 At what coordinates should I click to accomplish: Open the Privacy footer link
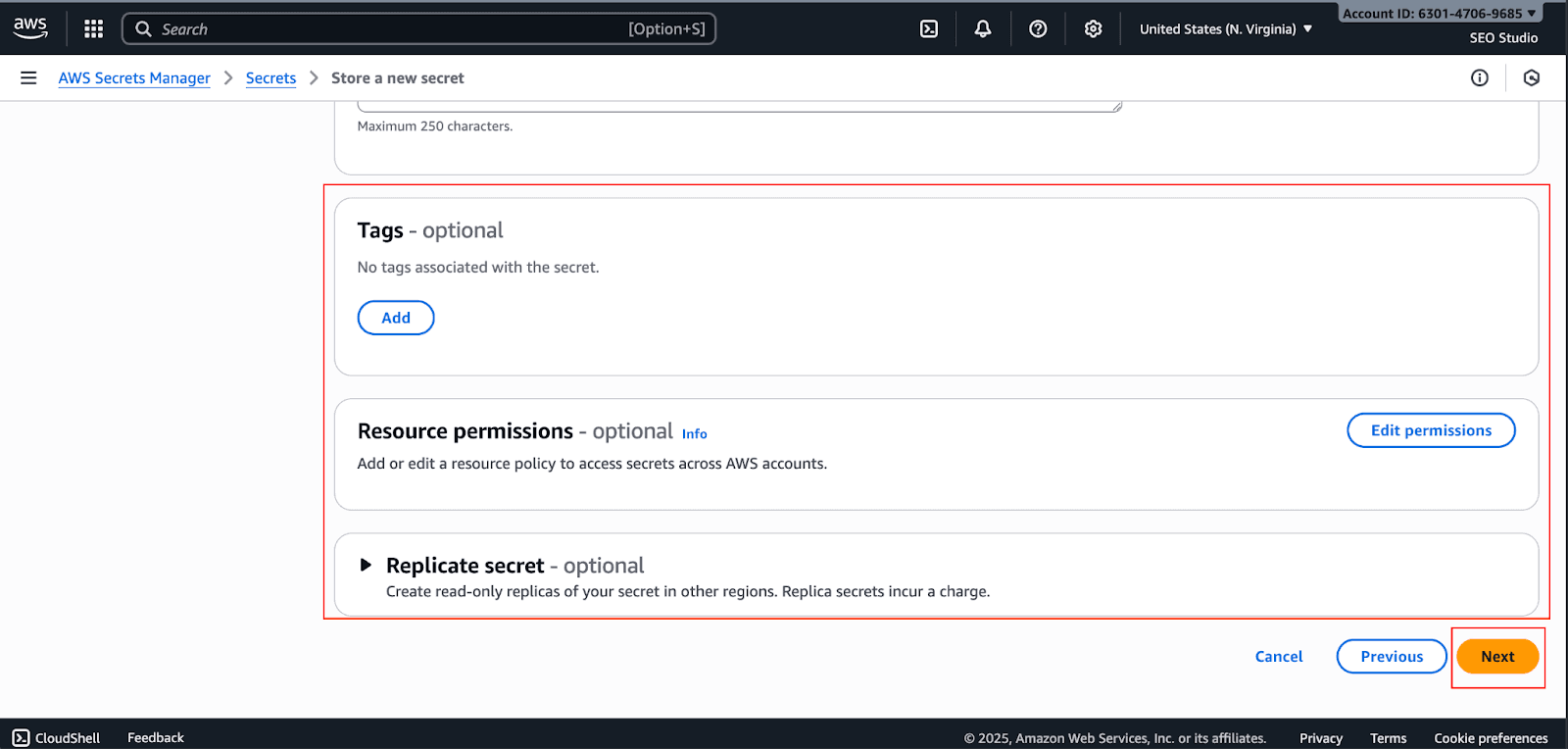tap(1321, 738)
